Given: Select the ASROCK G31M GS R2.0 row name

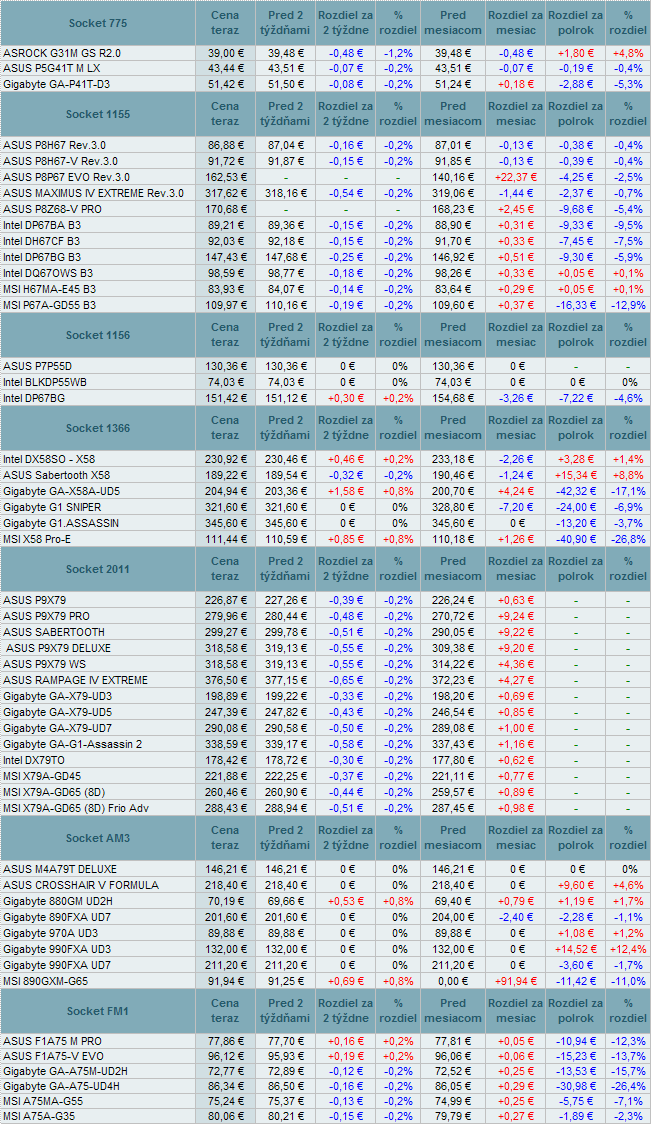Looking at the screenshot, I should point(62,53).
